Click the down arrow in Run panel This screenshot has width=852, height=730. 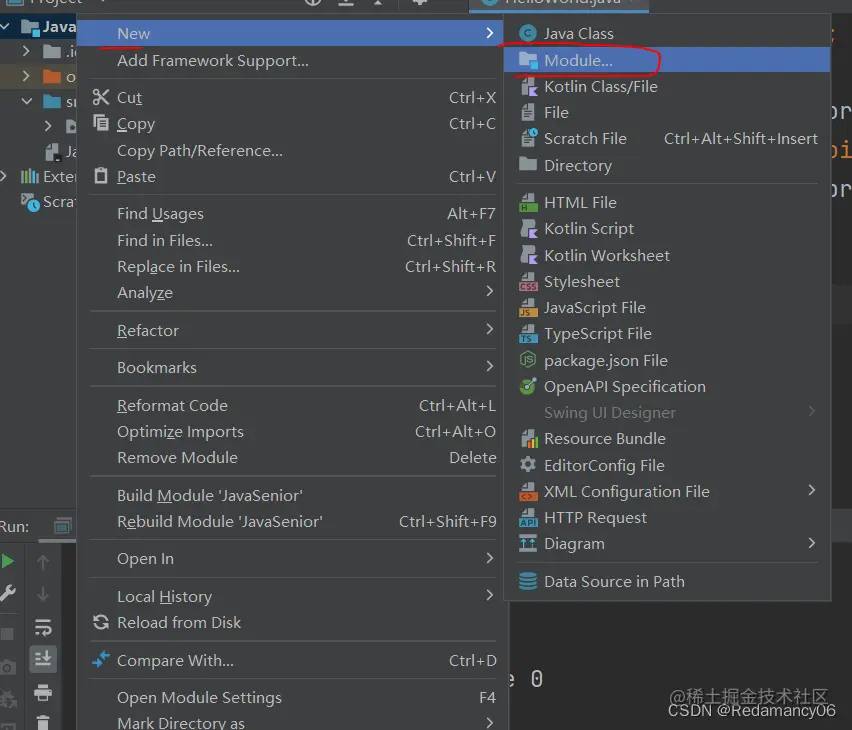pos(43,594)
